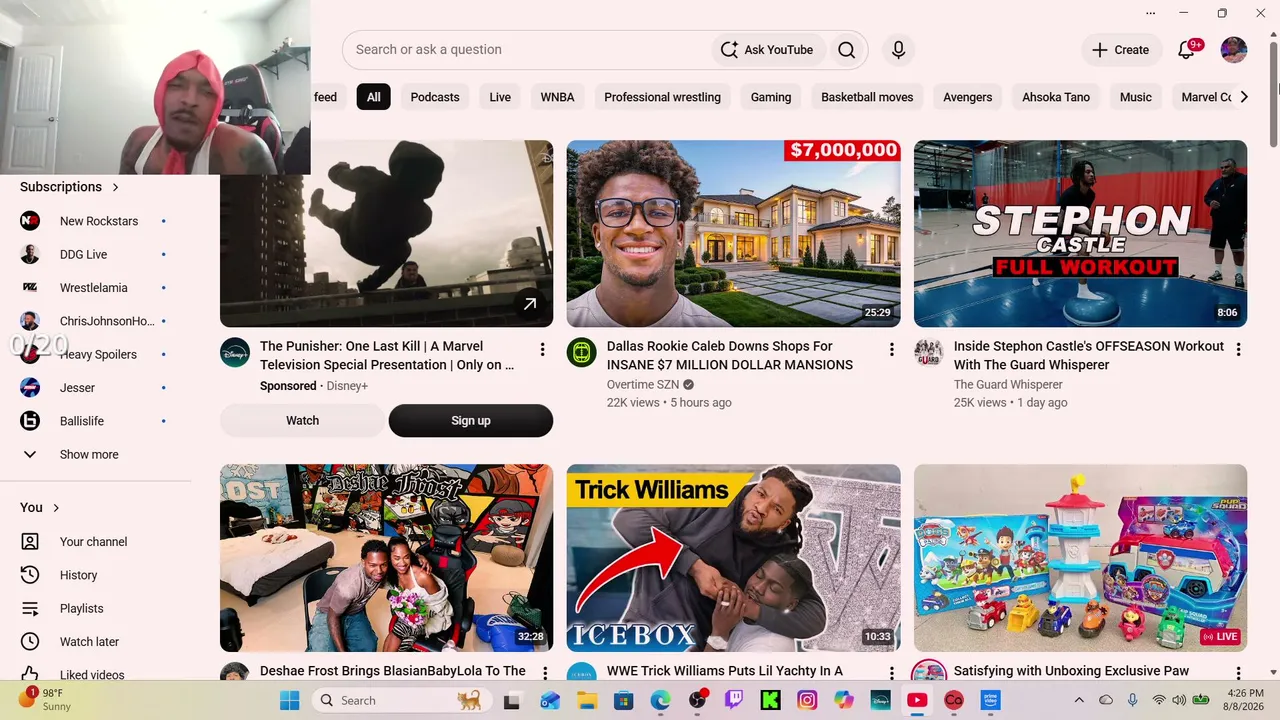
Task: Select the Live filter chip
Action: (500, 97)
